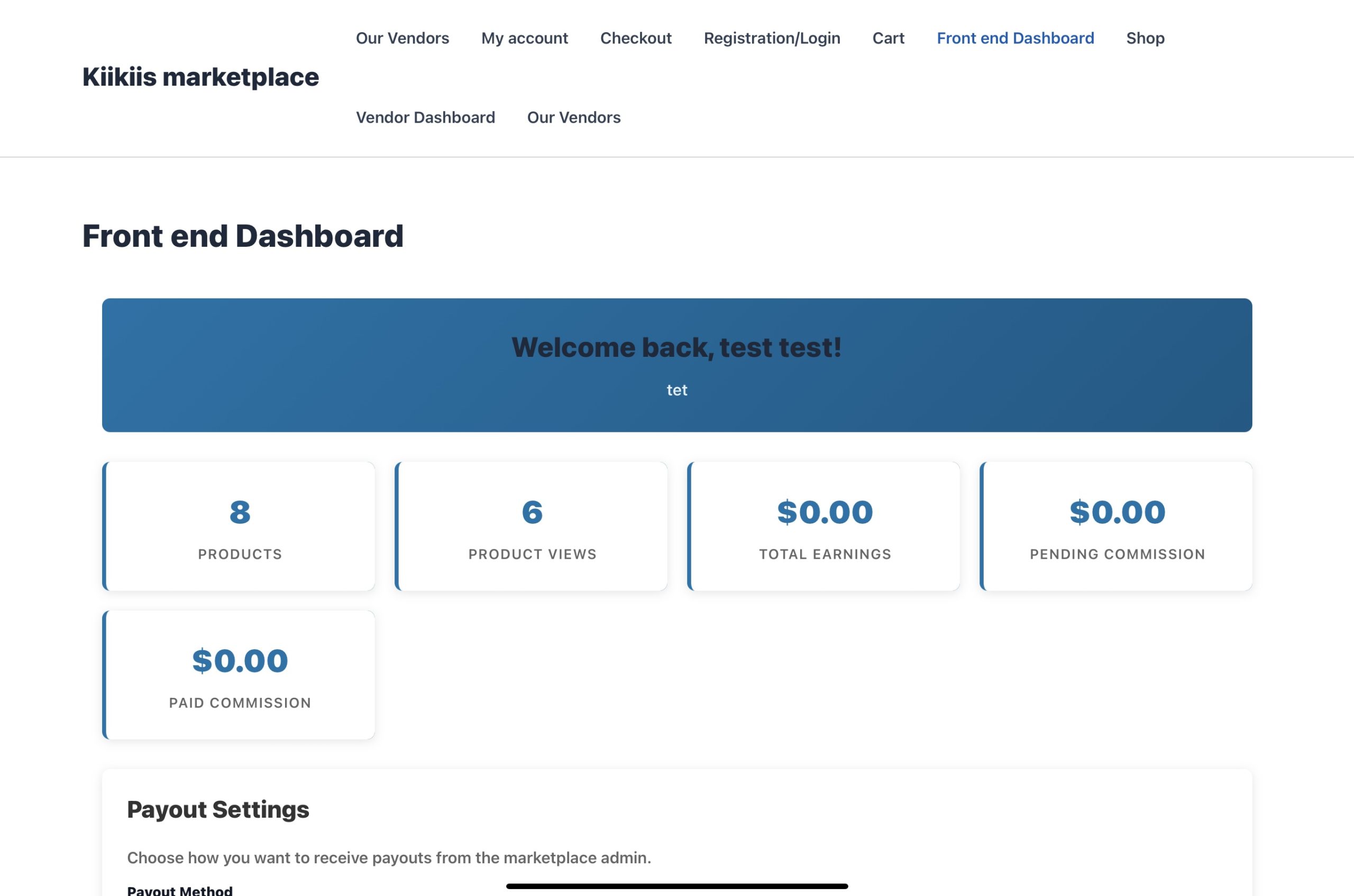The image size is (1354, 896).
Task: Click the Welcome back, test test! banner heading
Action: click(676, 347)
